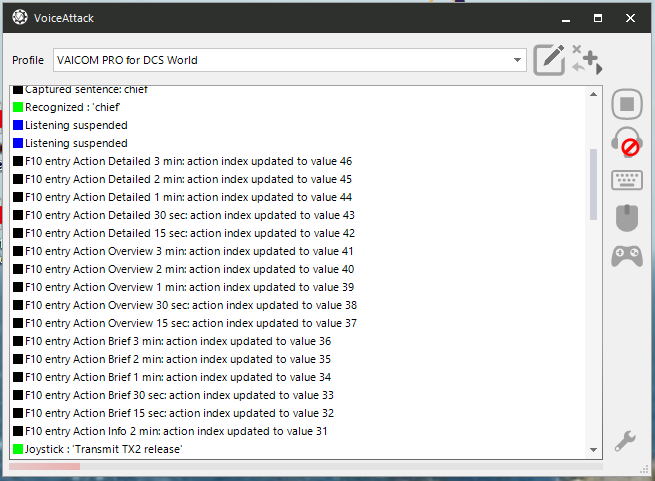Screen dimensions: 655x481
Task: Toggle mouse shortcuts with the mouse icon
Action: coord(627,218)
